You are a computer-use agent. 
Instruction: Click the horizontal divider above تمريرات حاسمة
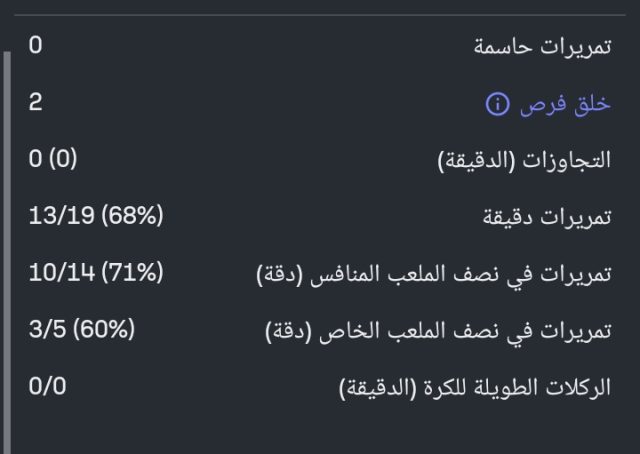tap(320, 15)
